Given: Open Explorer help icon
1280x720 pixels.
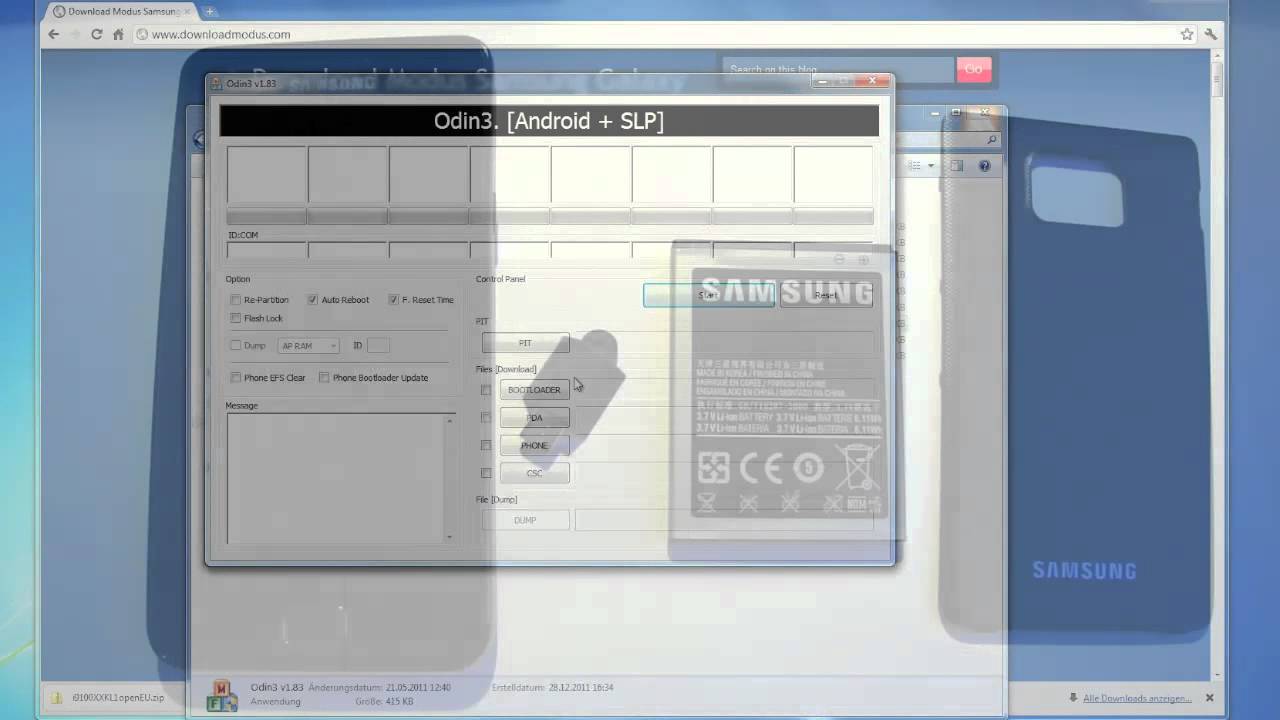Looking at the screenshot, I should (984, 166).
